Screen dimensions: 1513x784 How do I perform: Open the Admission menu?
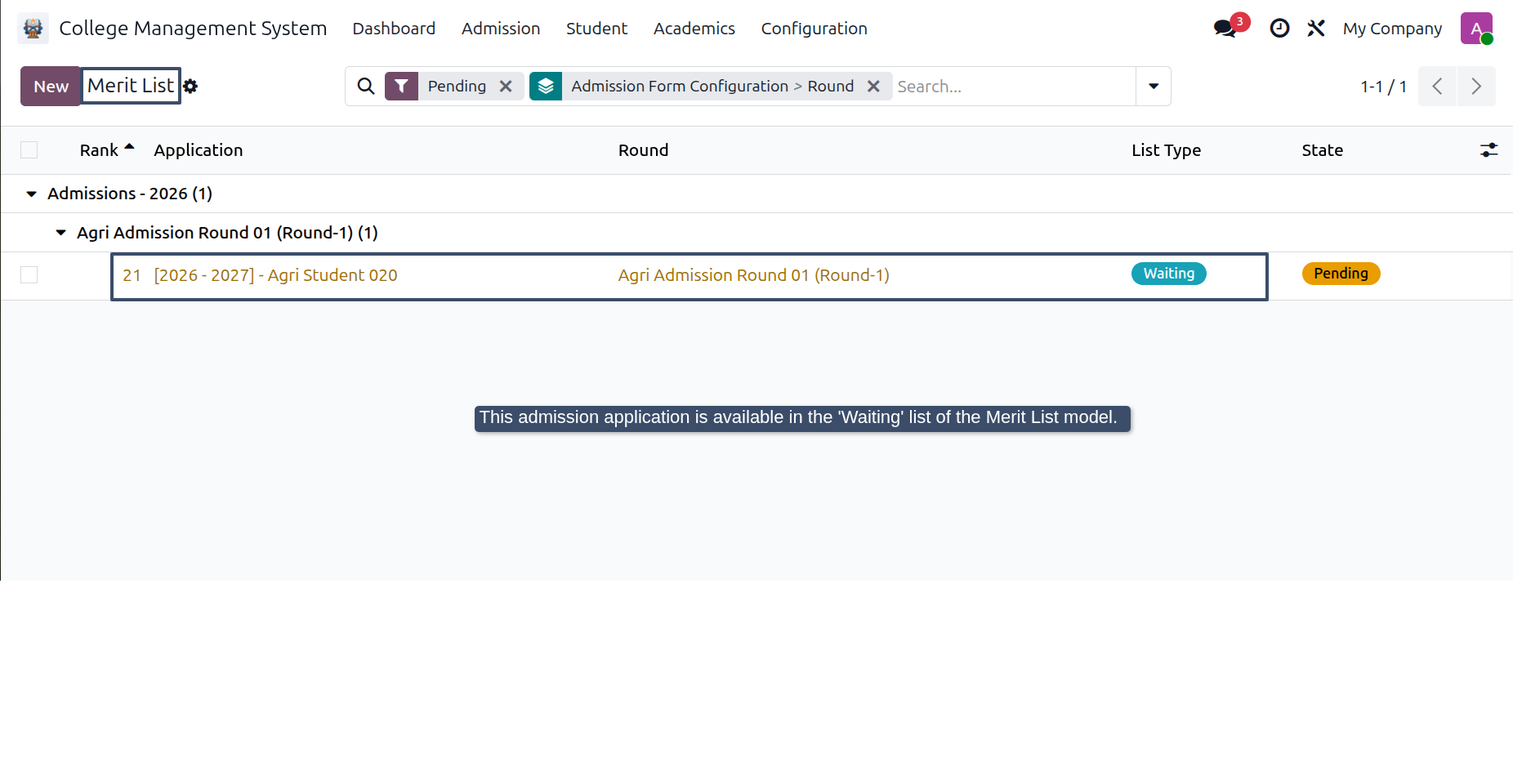coord(501,29)
